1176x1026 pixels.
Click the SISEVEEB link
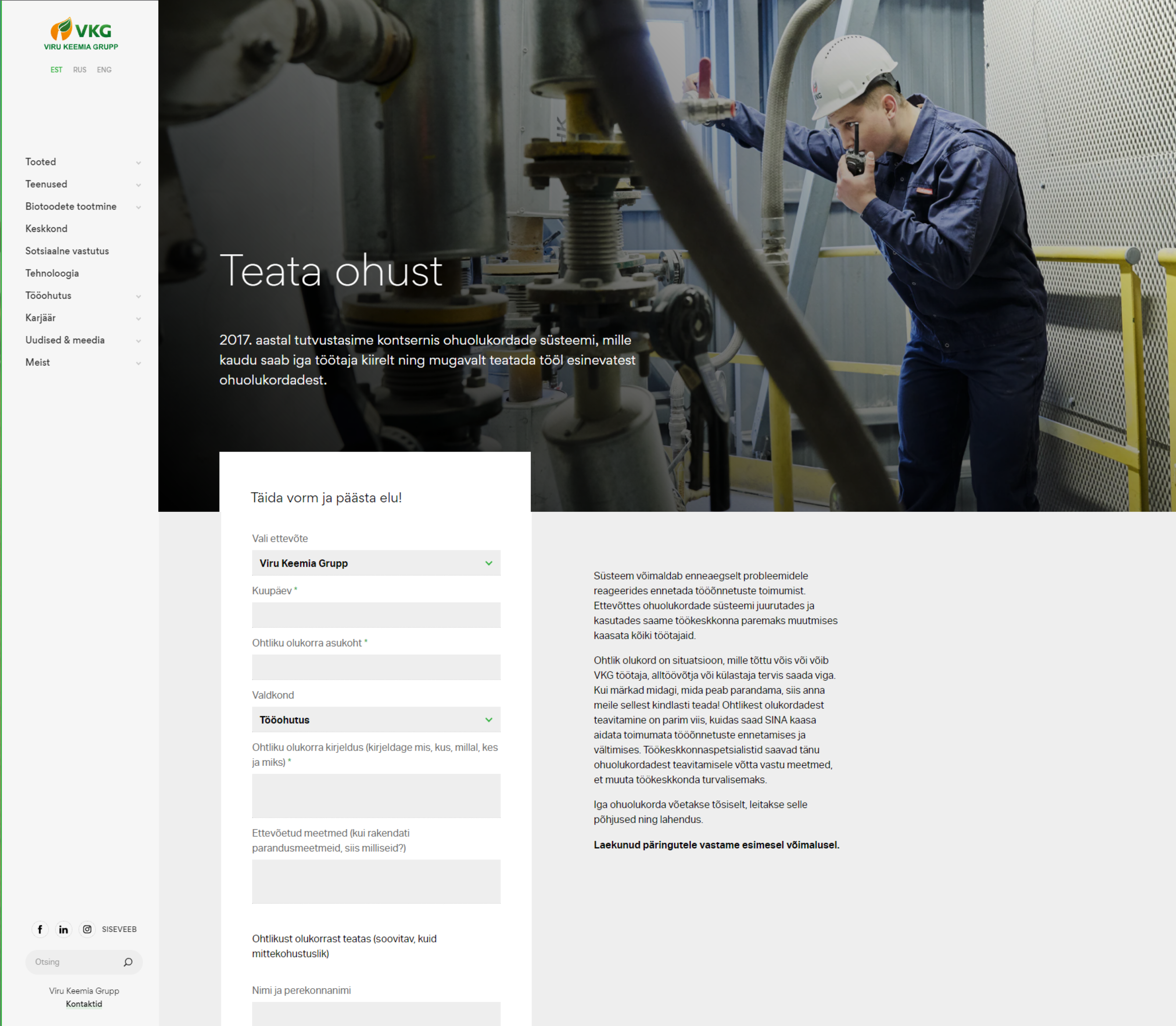coord(119,929)
